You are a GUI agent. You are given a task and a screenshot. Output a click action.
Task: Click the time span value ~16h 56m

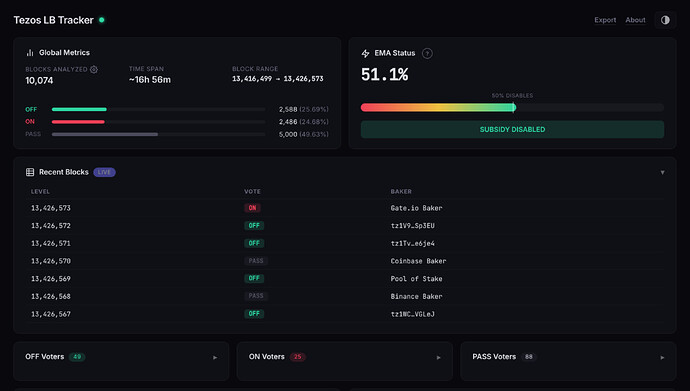[x=150, y=80]
